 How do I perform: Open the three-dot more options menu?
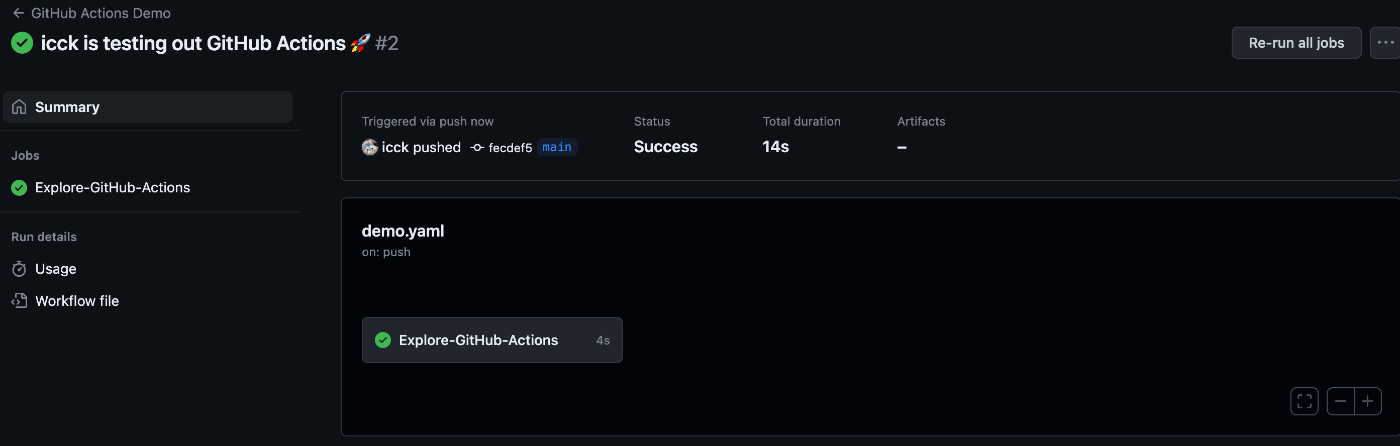[x=1384, y=43]
